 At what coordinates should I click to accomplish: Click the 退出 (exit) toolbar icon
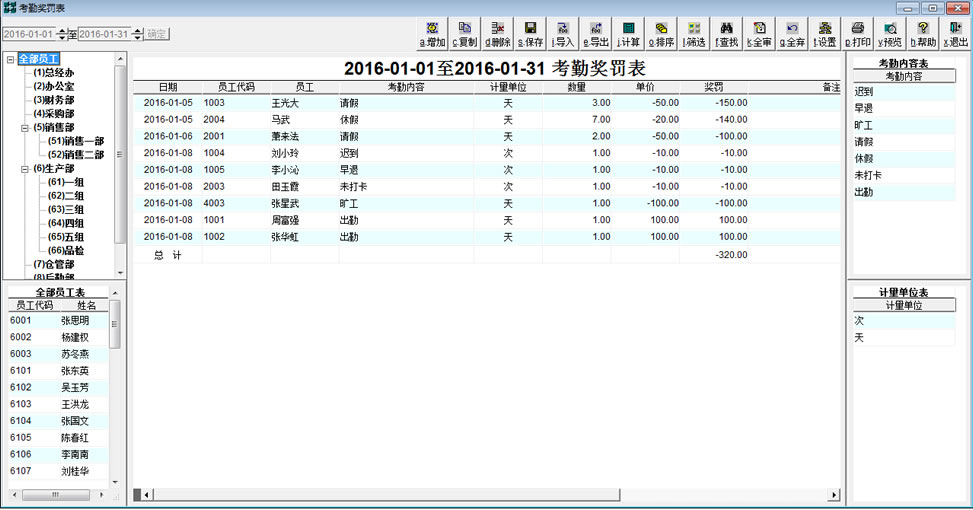956,34
